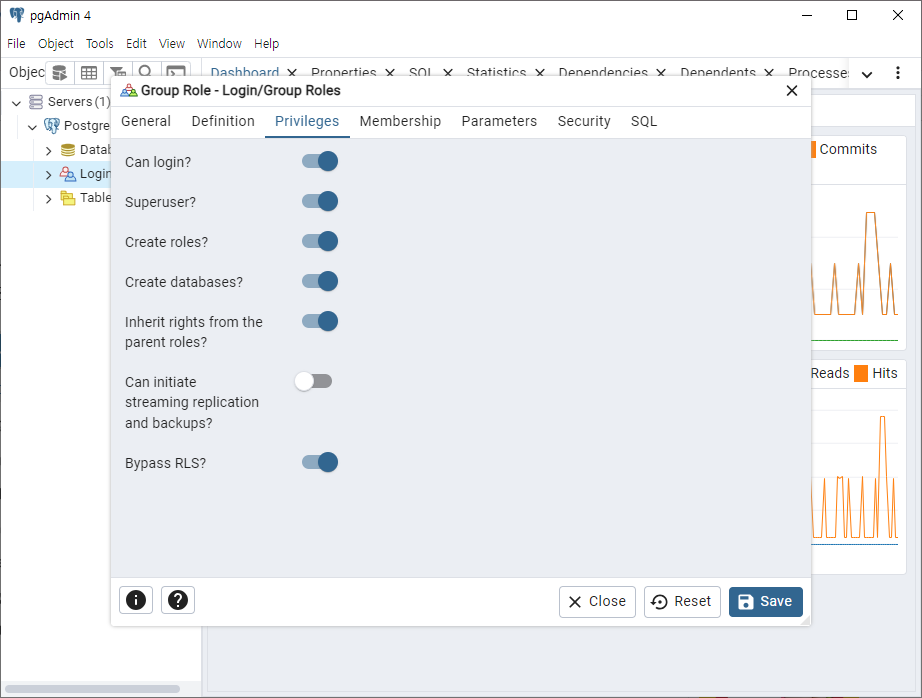Screen dimensions: 922x698
Task: Open the Edit menu
Action: click(136, 44)
